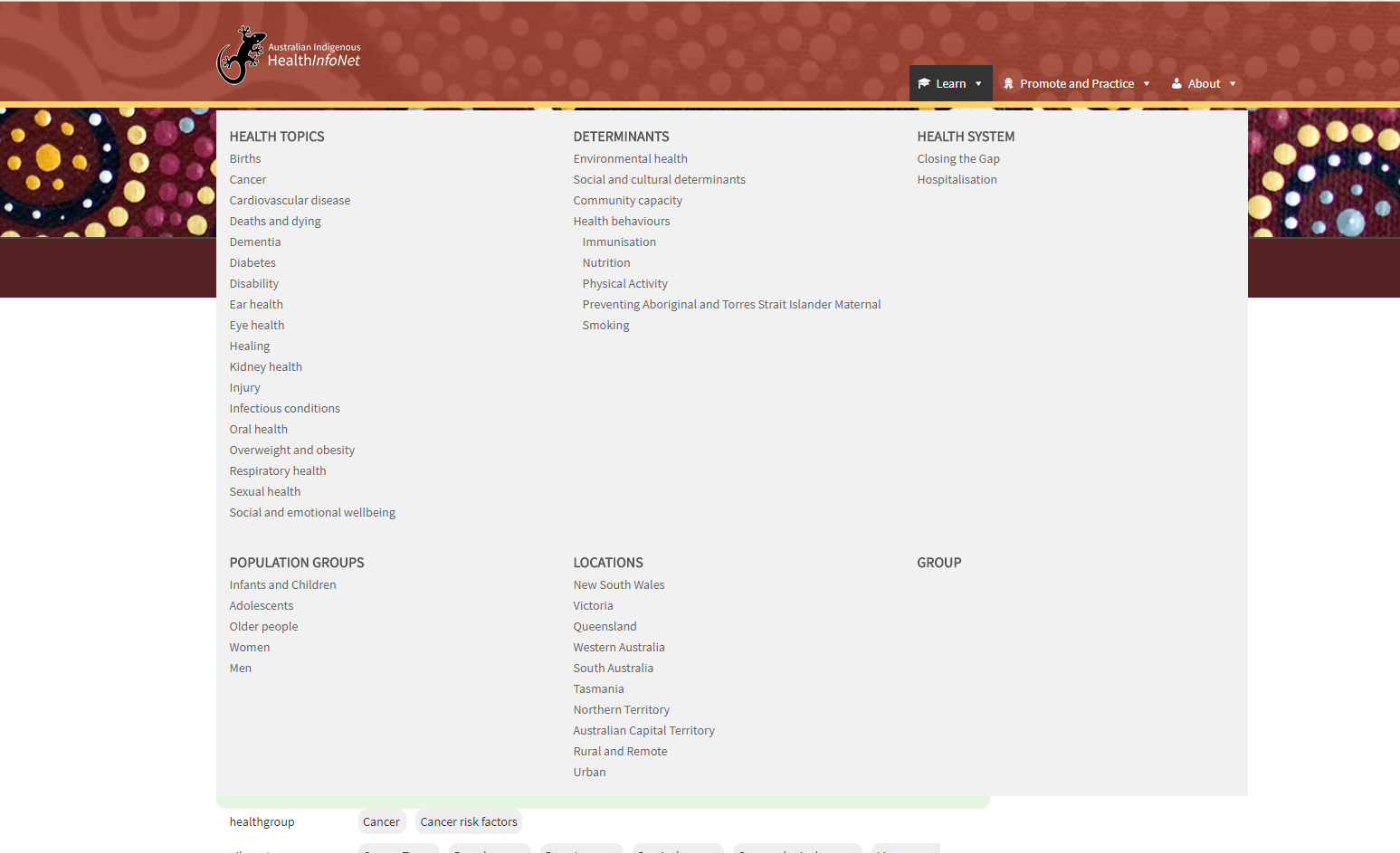1400x854 pixels.
Task: Expand the Promote and Practice dropdown arrow
Action: (x=1147, y=84)
